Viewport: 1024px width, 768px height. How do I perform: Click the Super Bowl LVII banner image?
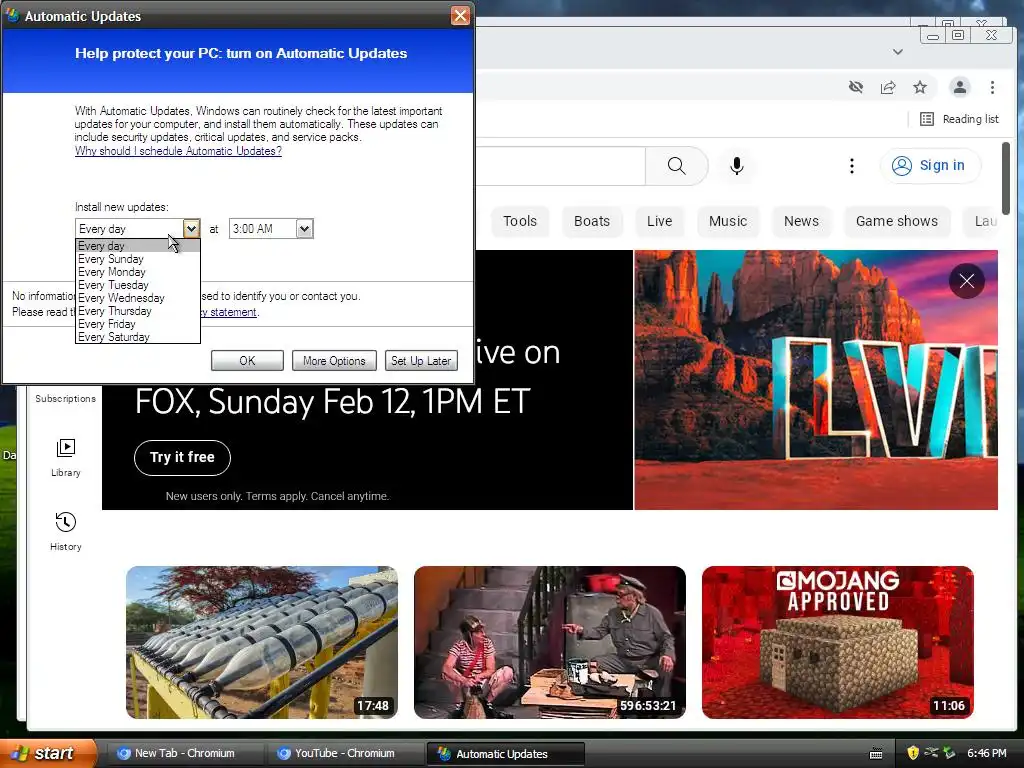[x=816, y=379]
